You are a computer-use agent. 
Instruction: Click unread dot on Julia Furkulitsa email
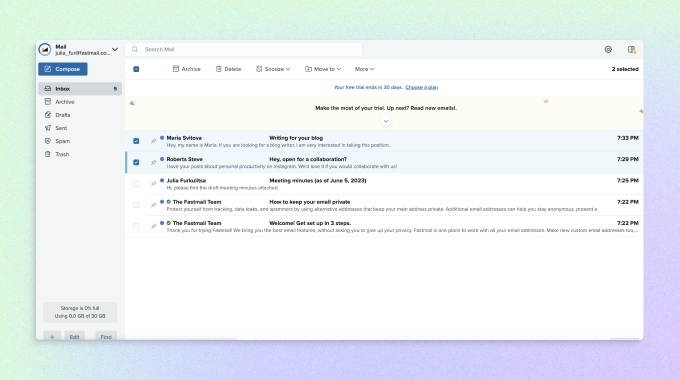(x=162, y=180)
